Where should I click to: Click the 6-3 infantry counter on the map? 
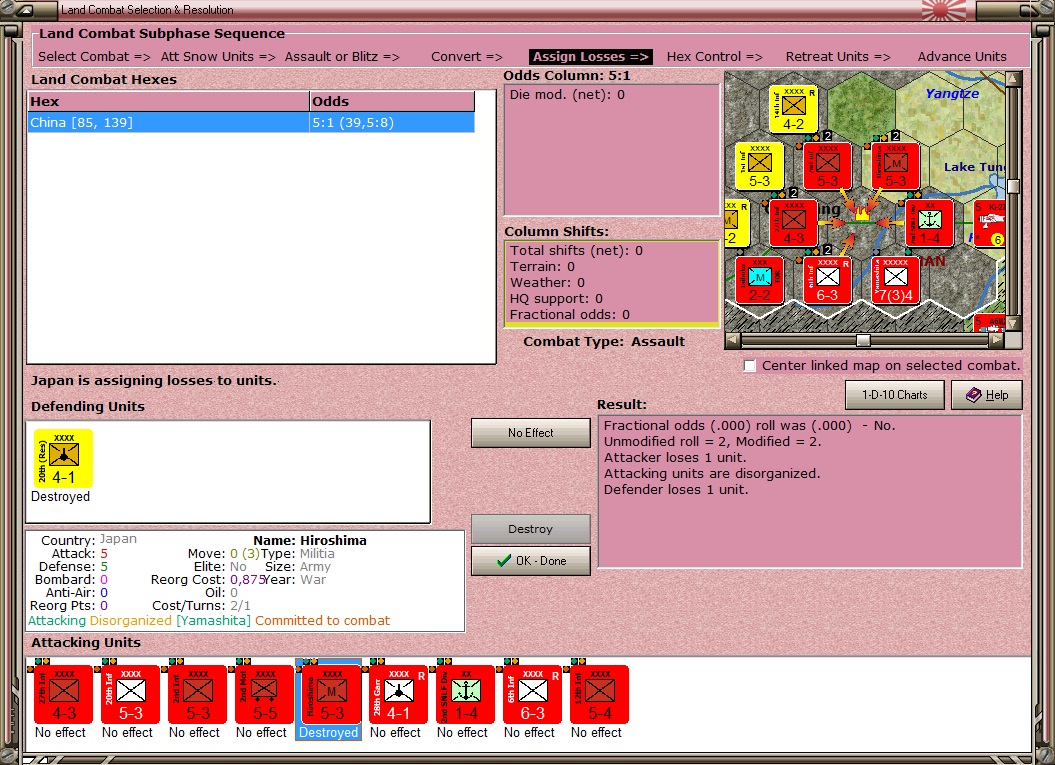coord(828,280)
